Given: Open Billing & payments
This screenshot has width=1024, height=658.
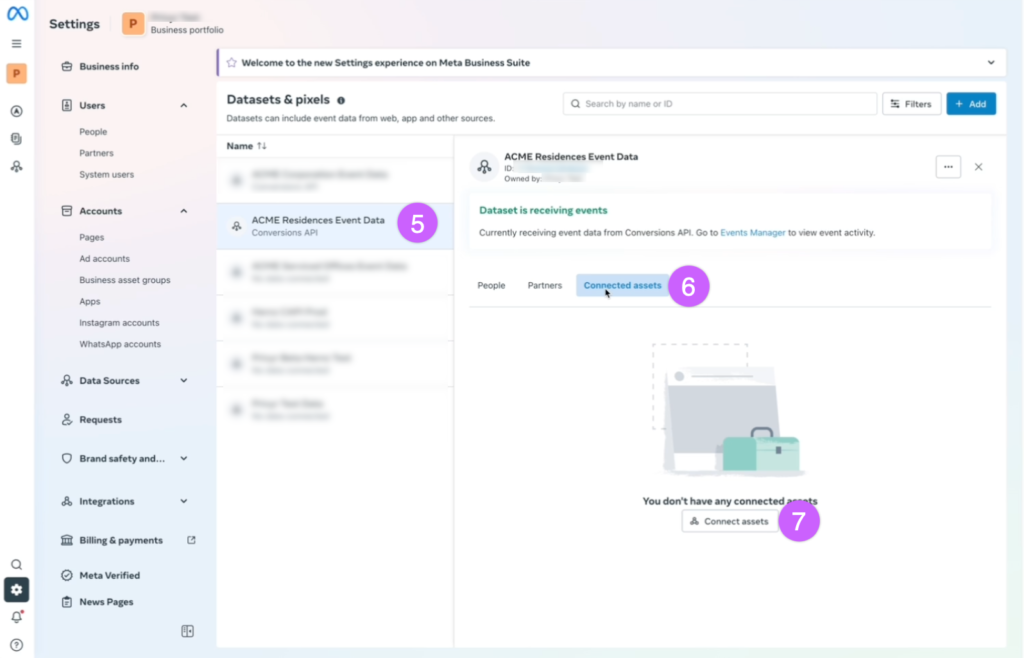Looking at the screenshot, I should tap(121, 540).
